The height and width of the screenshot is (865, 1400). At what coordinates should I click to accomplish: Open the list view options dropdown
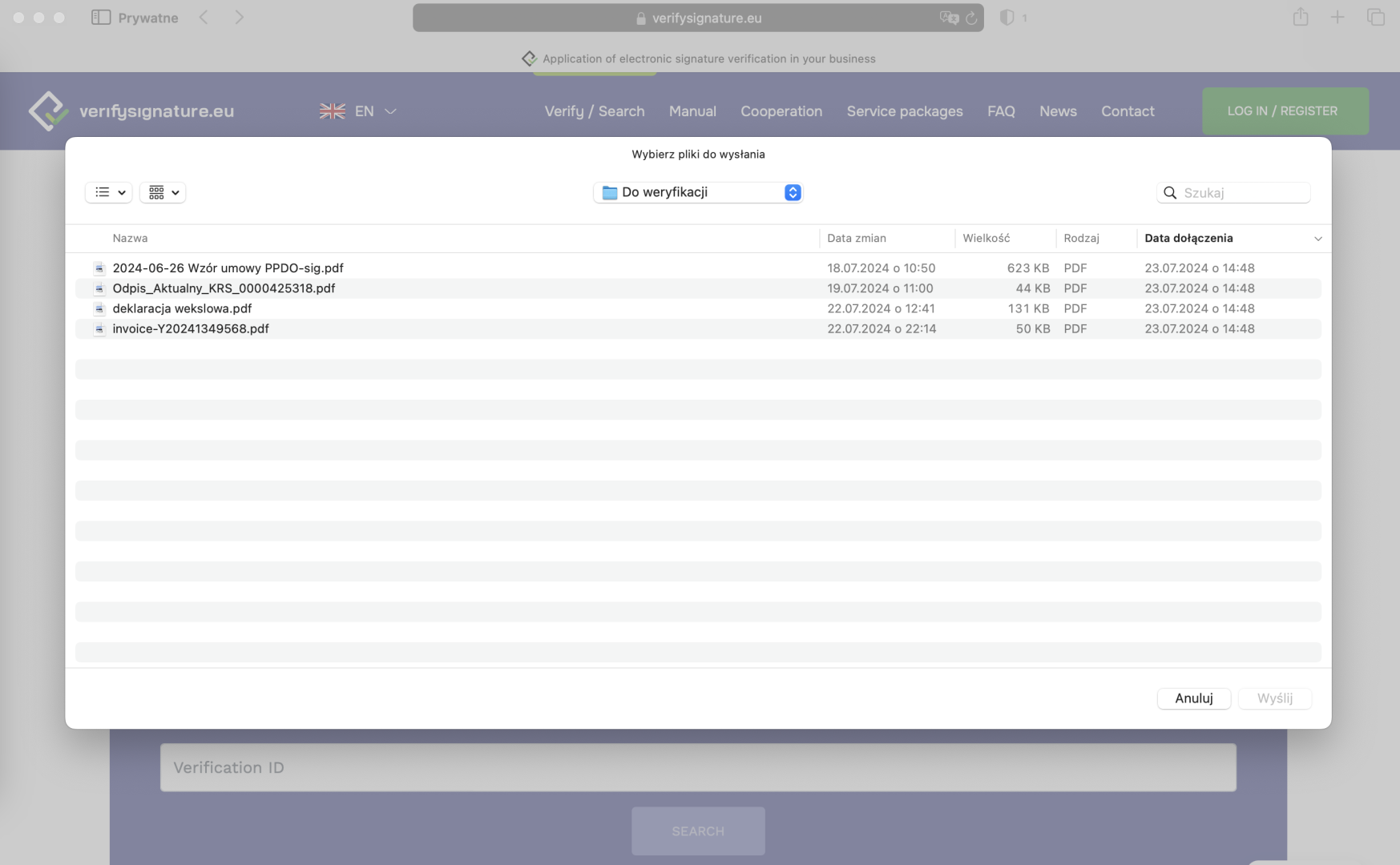[x=109, y=192]
